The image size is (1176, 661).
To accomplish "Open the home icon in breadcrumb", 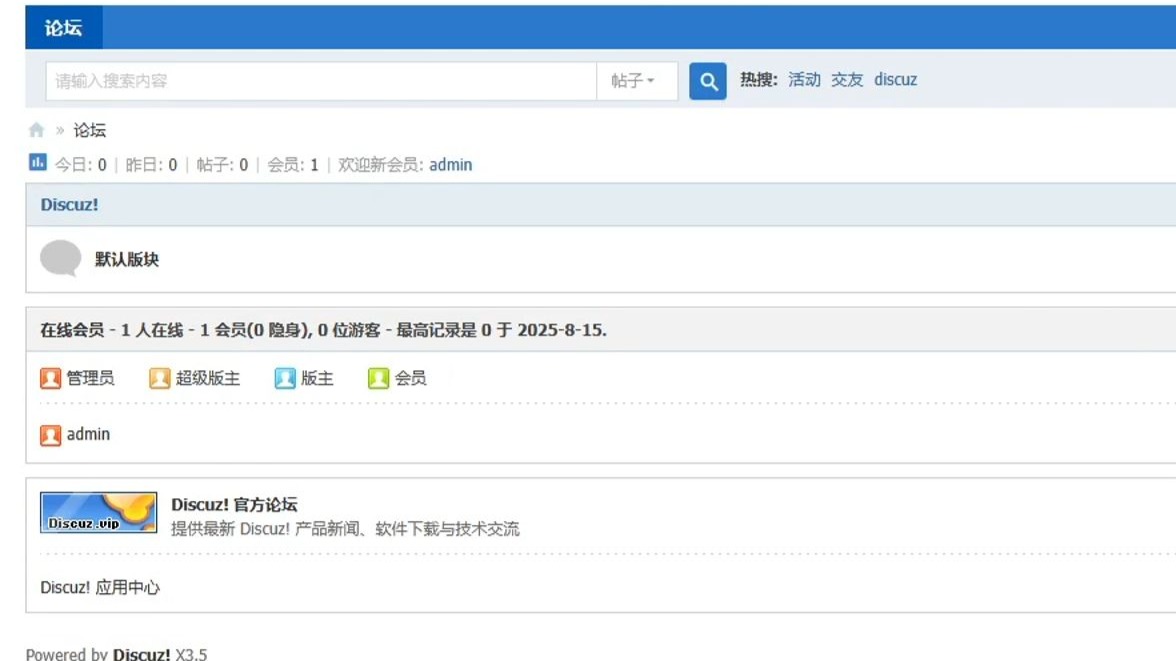I will pyautogui.click(x=37, y=131).
